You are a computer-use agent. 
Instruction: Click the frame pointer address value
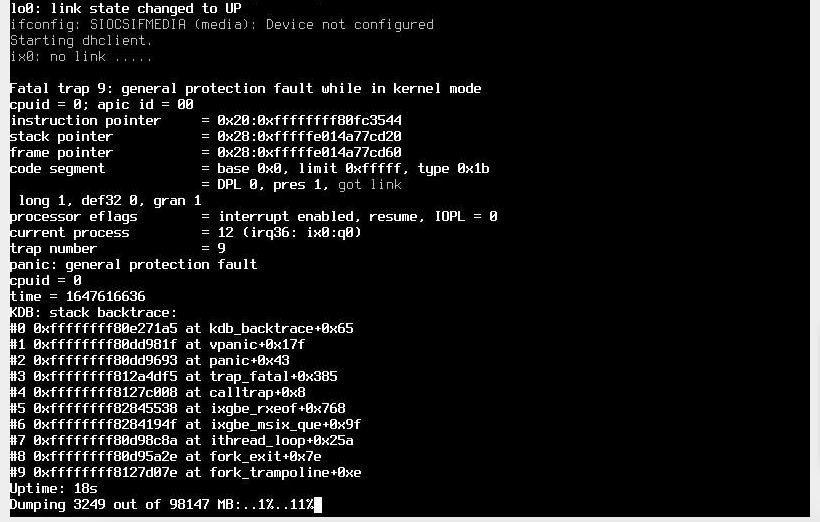pyautogui.click(x=309, y=152)
